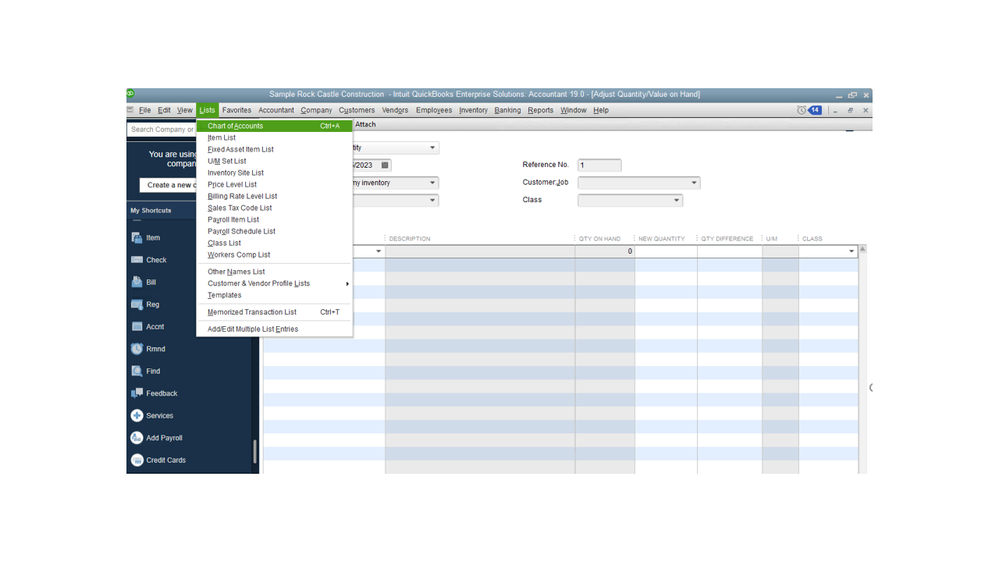This screenshot has height=562, width=999.
Task: Open the Customers menu
Action: [x=357, y=110]
